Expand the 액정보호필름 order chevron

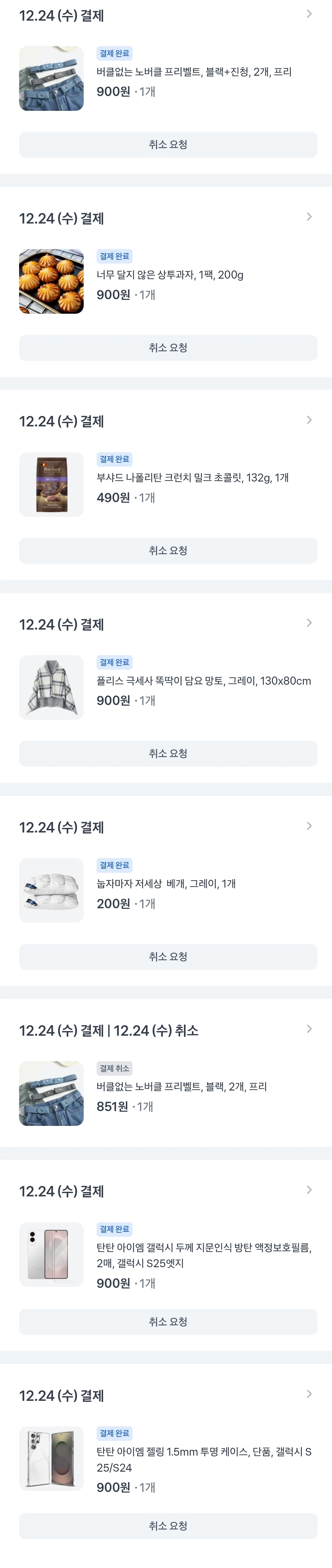309,1189
